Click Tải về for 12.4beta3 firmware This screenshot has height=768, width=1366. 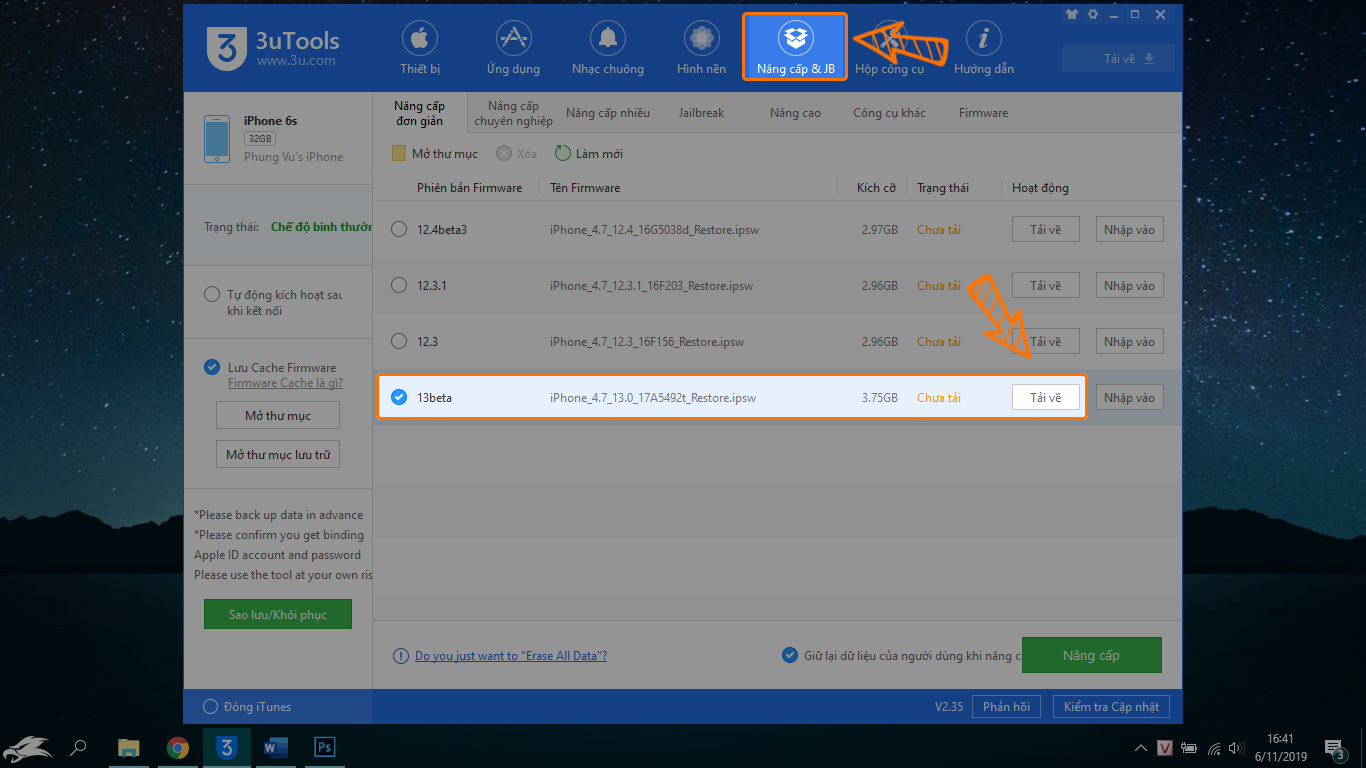[x=1046, y=230]
